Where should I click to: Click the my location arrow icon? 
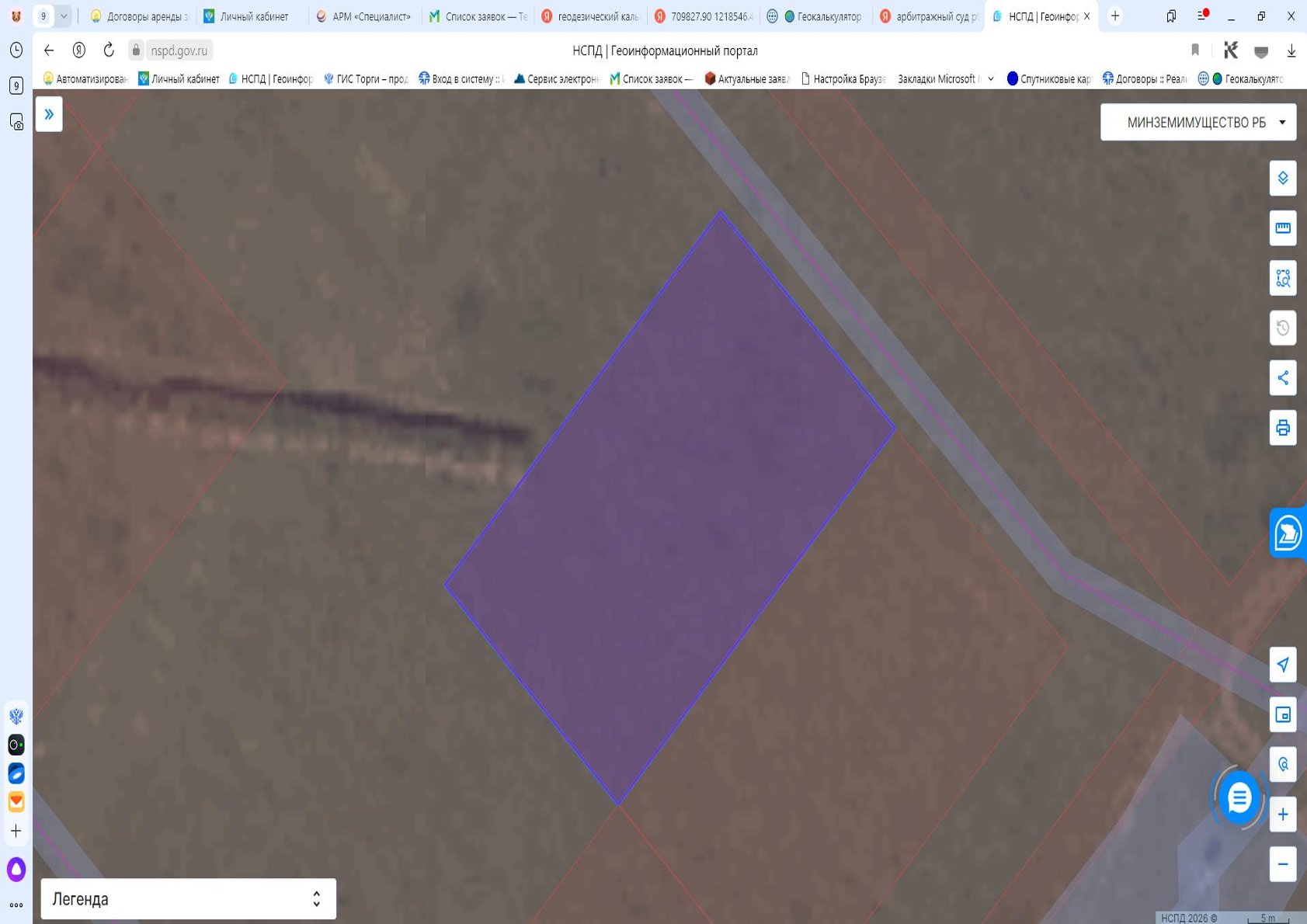point(1283,665)
